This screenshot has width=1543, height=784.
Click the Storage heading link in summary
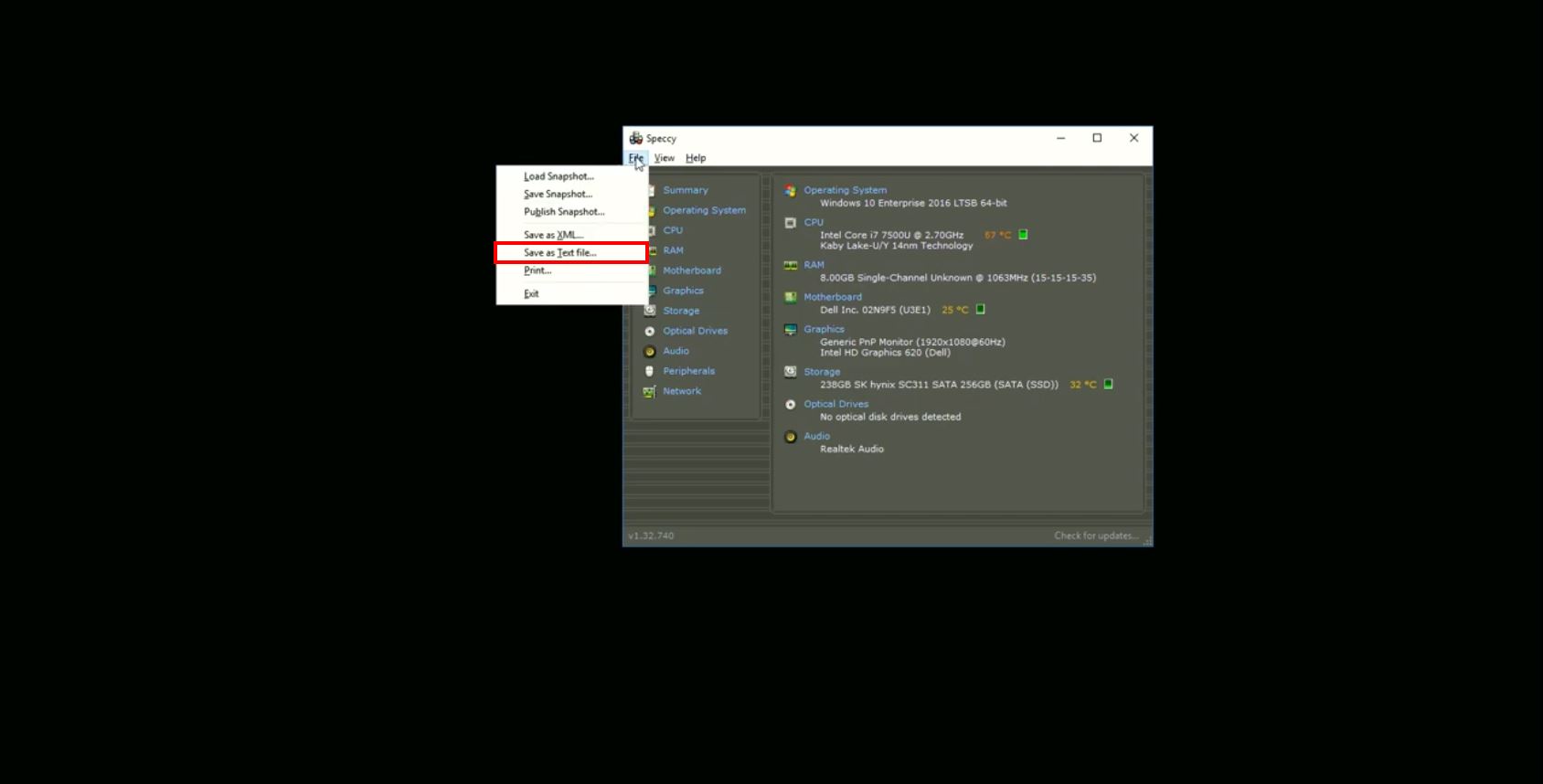point(822,372)
